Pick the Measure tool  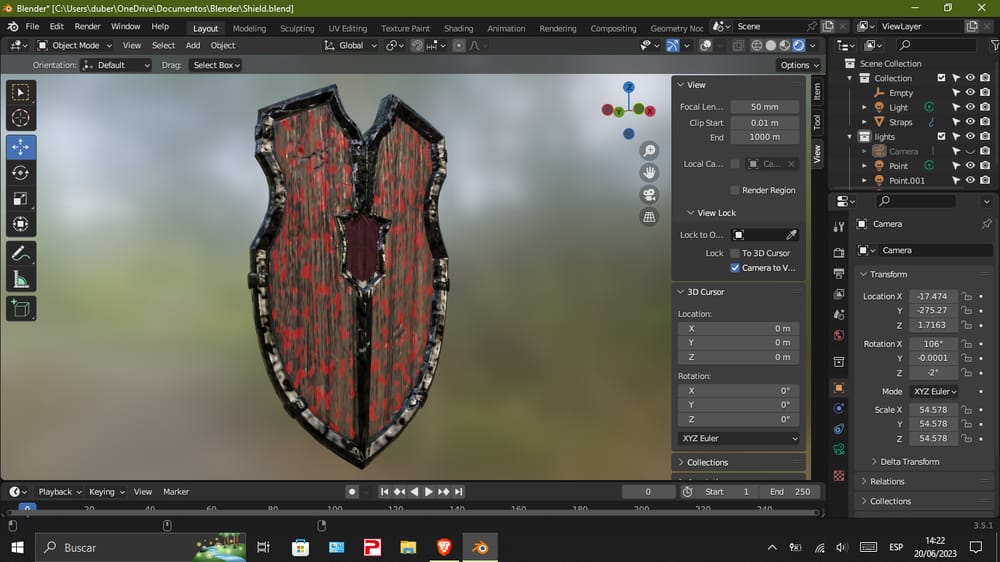pyautogui.click(x=20, y=279)
